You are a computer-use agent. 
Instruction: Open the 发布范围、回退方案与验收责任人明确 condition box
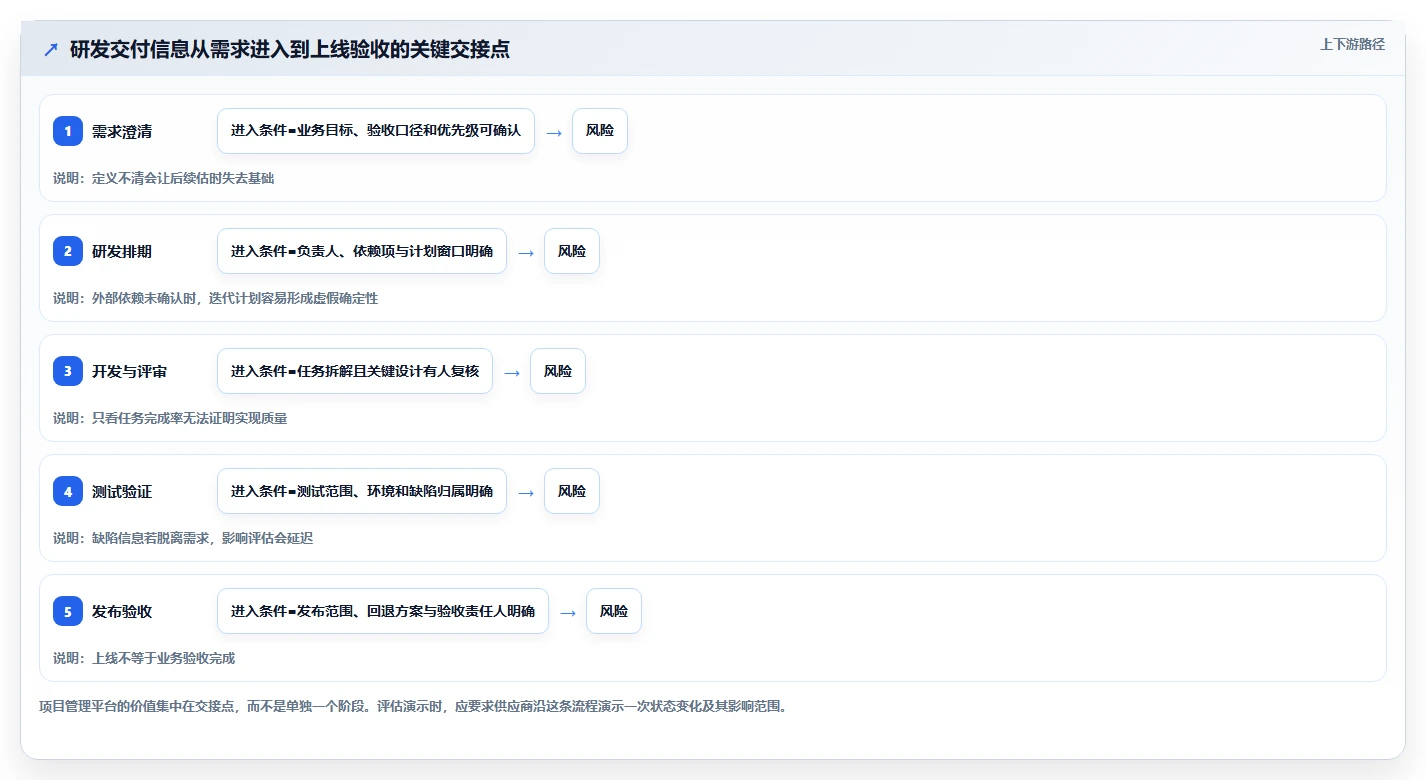click(x=383, y=611)
